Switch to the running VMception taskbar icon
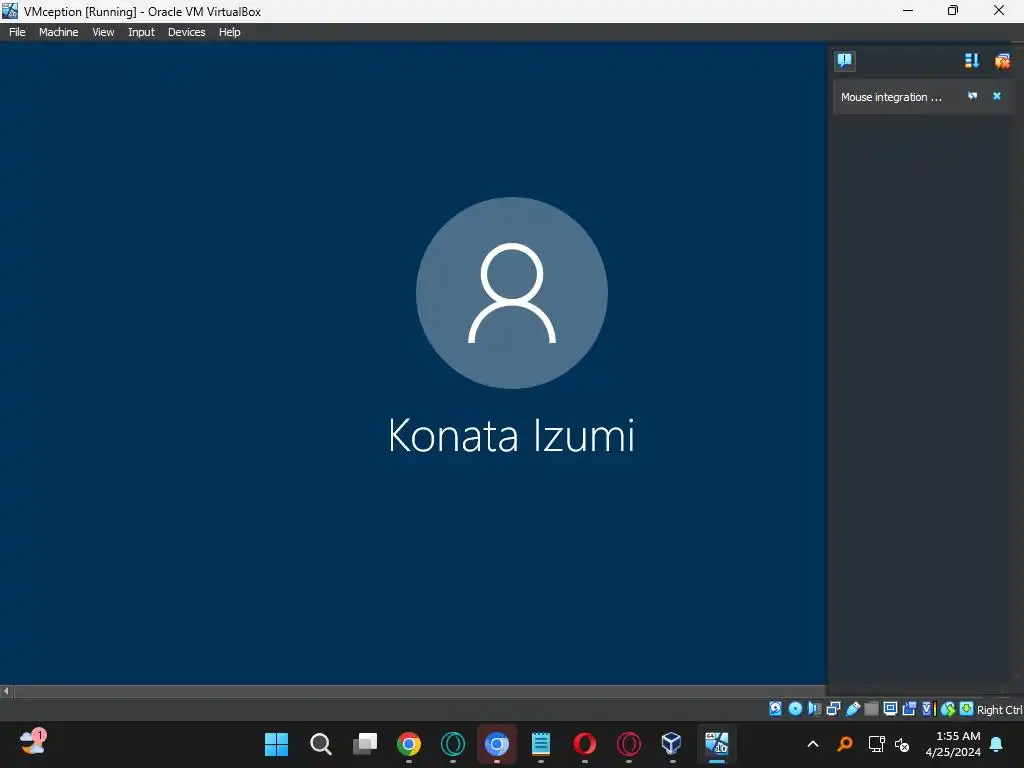The width and height of the screenshot is (1024, 768). [x=716, y=744]
